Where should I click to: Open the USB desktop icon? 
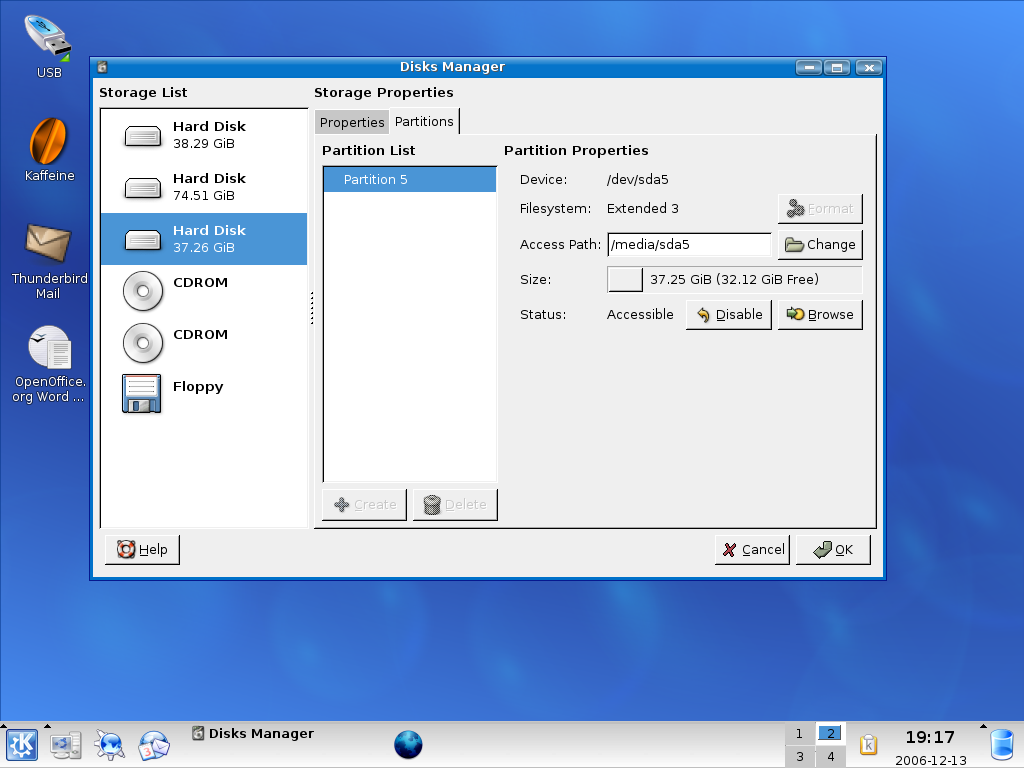[48, 45]
